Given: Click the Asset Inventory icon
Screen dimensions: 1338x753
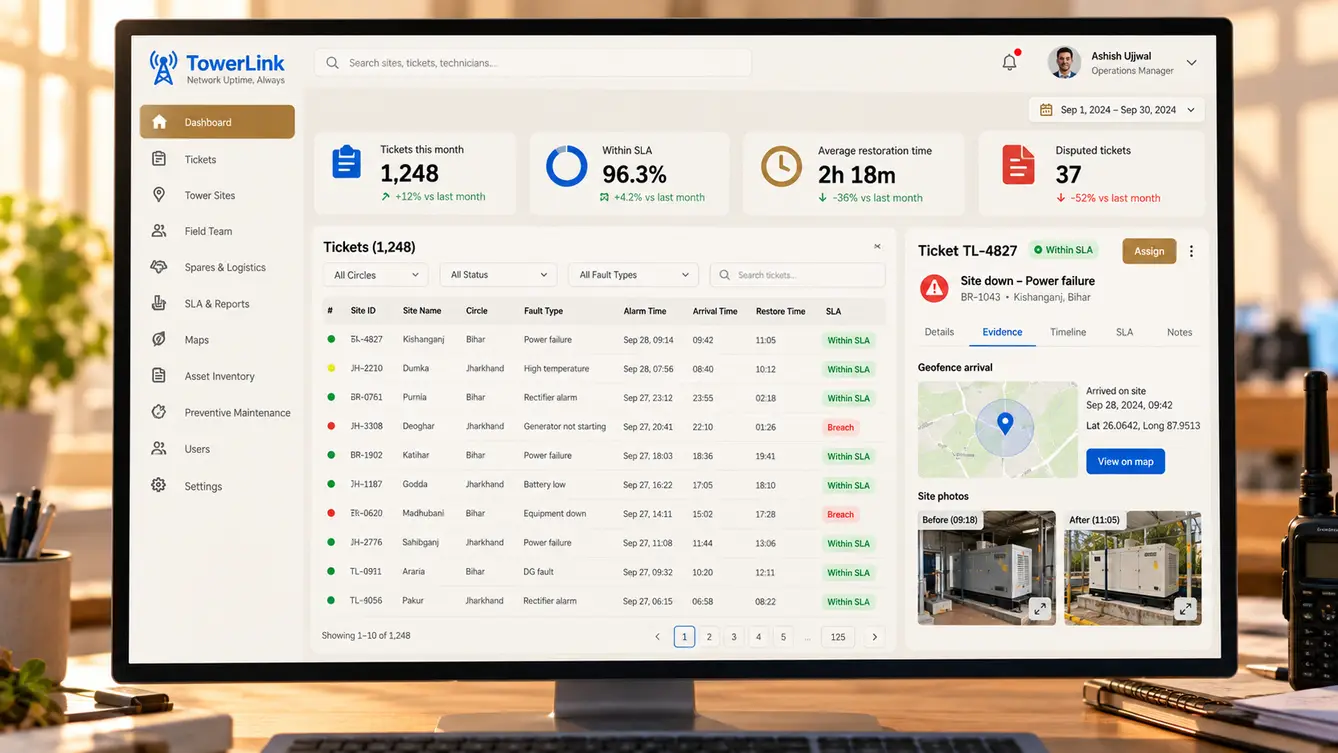Looking at the screenshot, I should point(159,376).
